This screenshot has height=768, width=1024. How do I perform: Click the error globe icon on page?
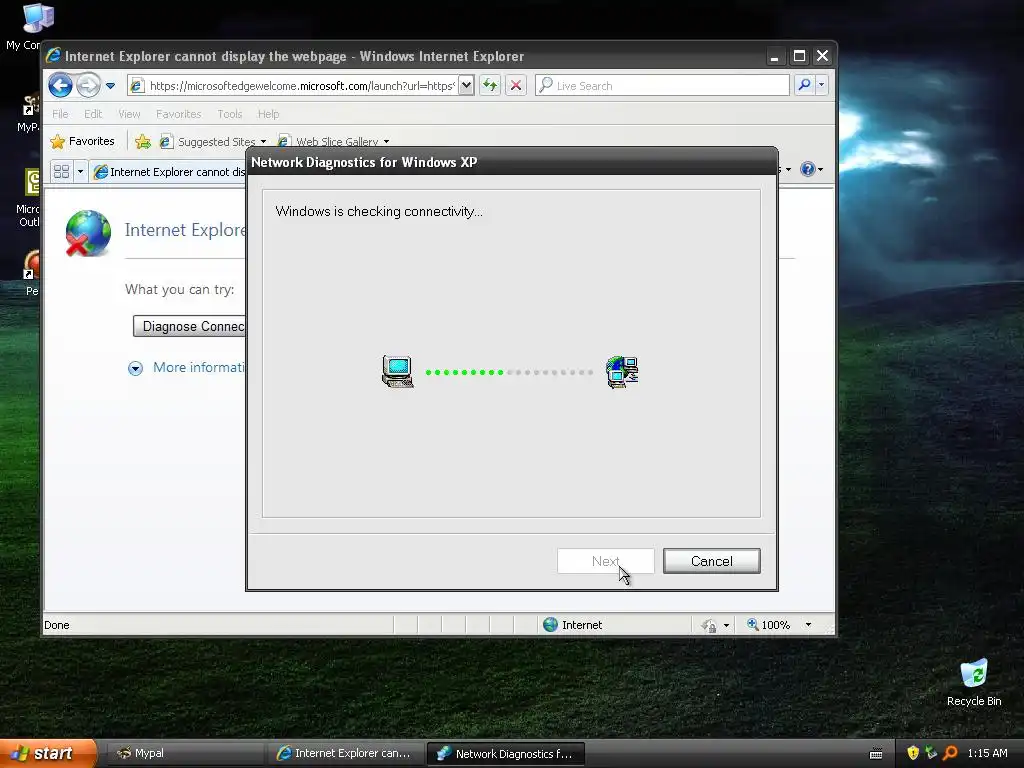tap(88, 233)
